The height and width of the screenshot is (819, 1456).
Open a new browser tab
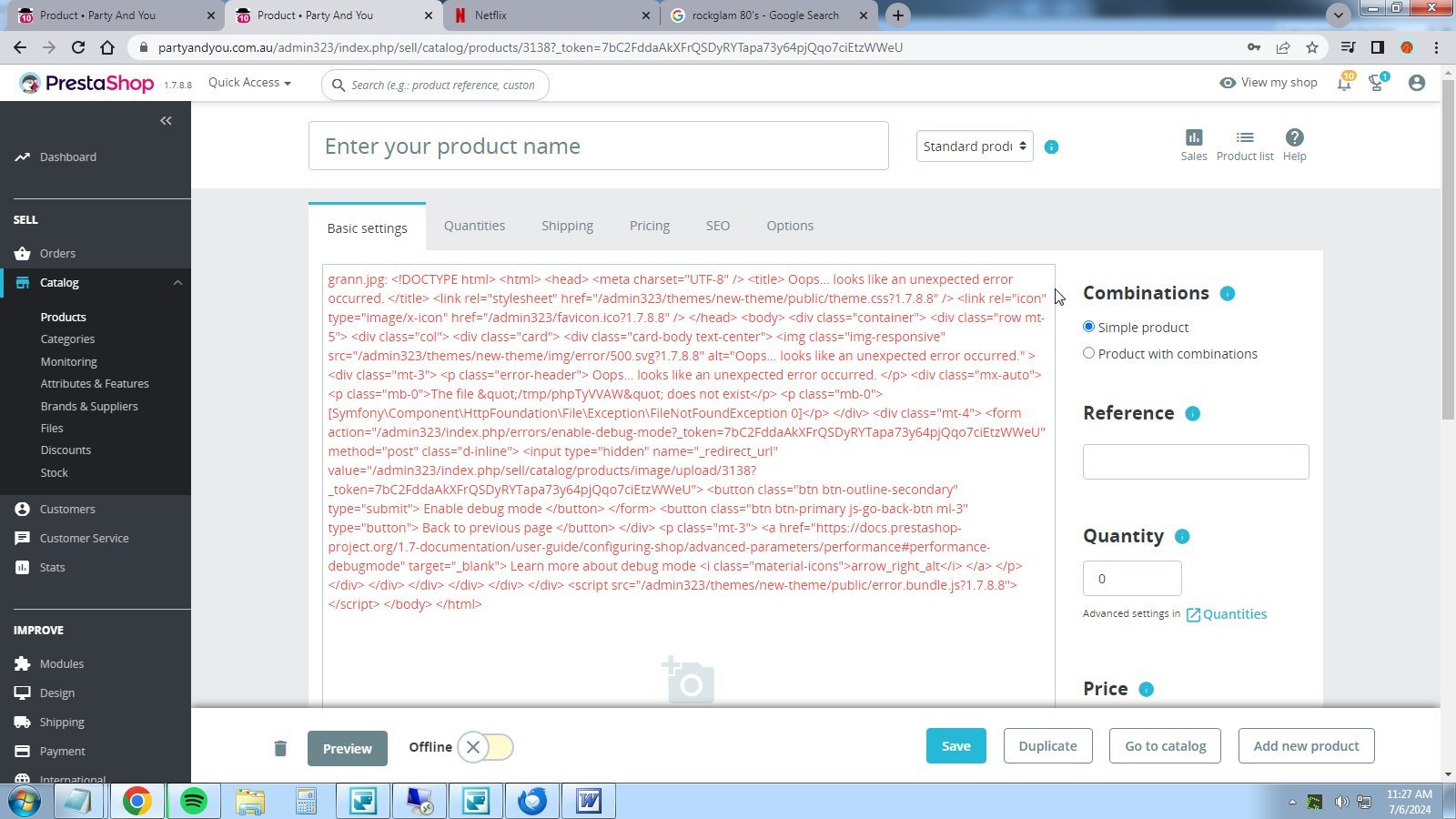click(898, 15)
